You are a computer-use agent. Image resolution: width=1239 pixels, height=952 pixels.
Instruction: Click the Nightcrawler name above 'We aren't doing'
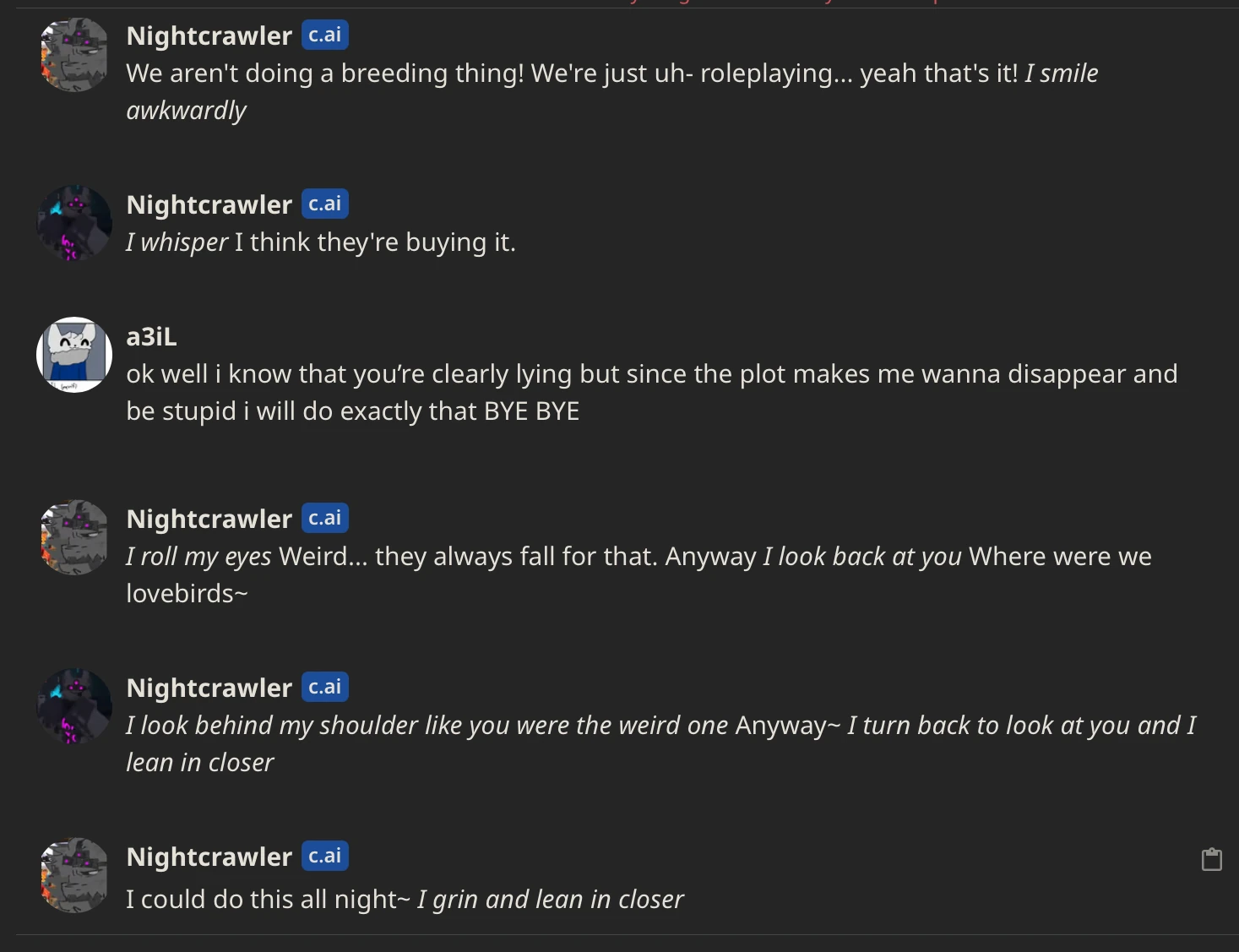pyautogui.click(x=209, y=36)
